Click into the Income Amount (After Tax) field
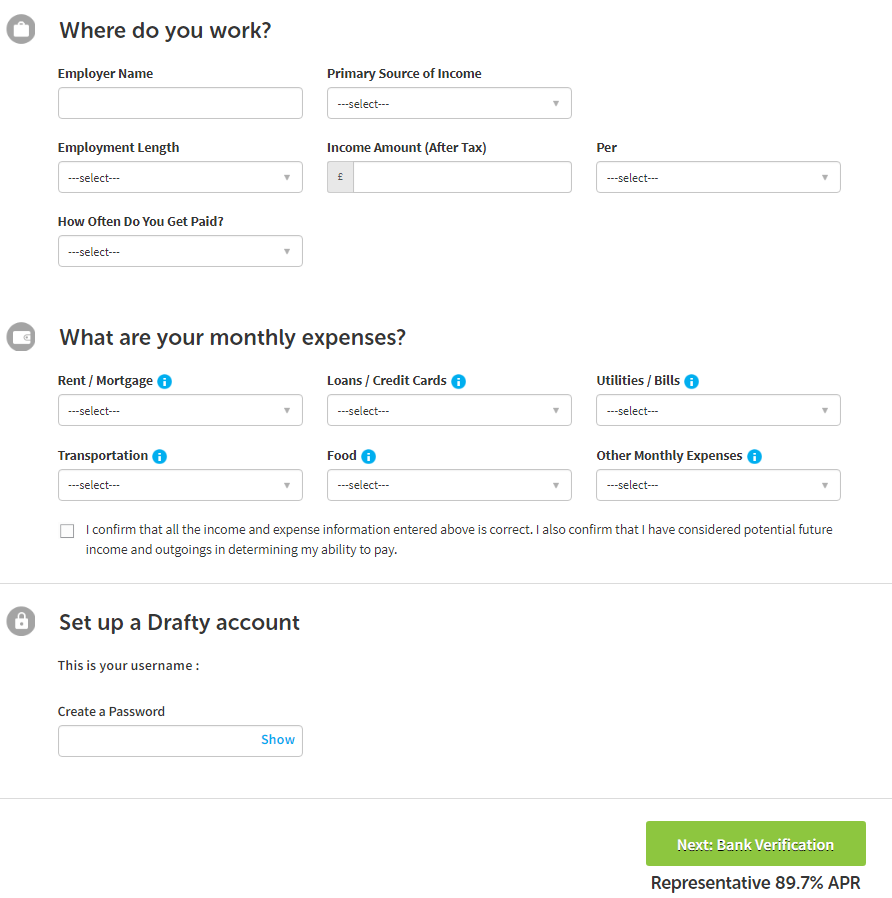The image size is (892, 898). tap(462, 177)
